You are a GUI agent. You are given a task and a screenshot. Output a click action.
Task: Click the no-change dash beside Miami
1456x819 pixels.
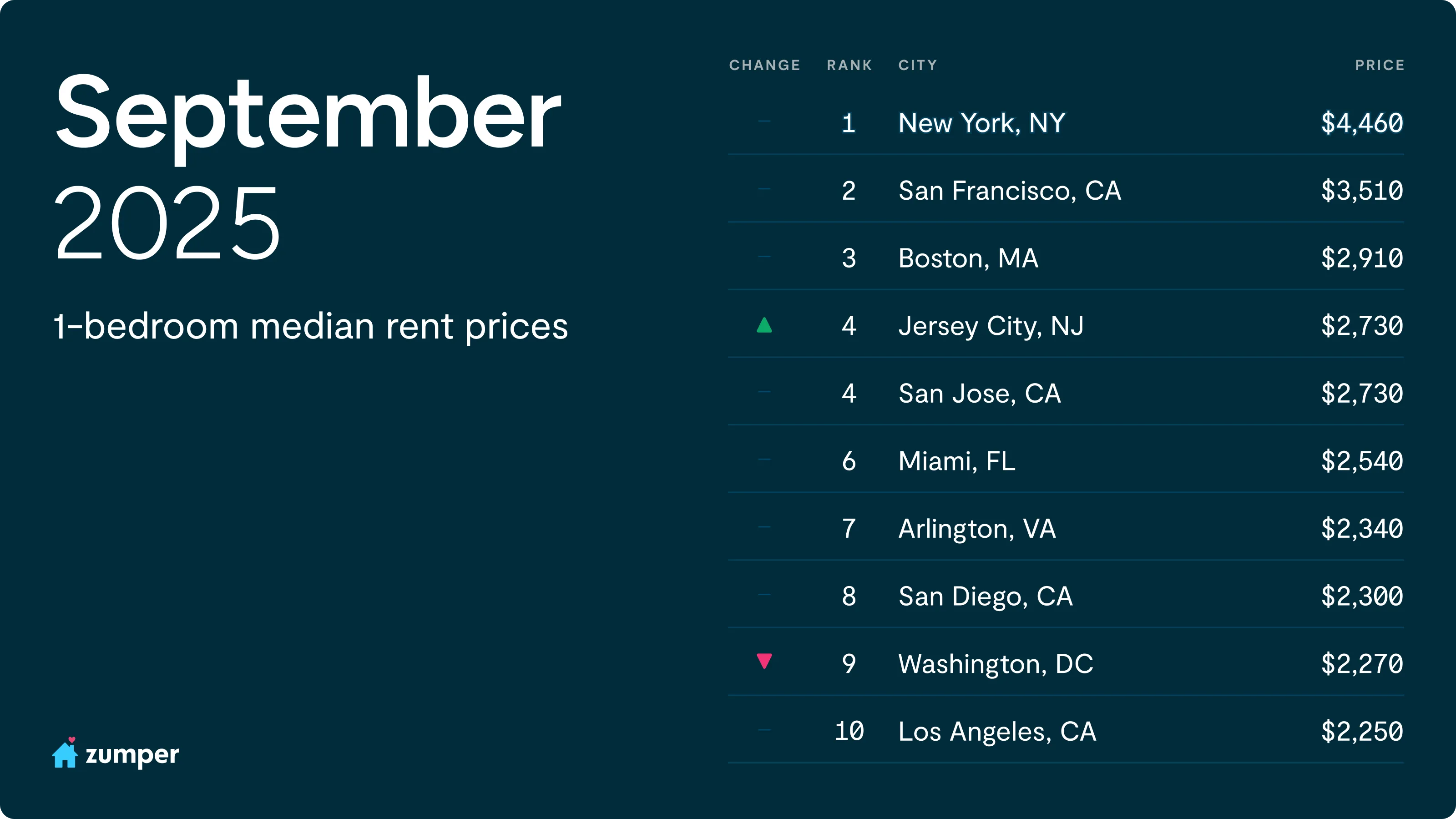point(764,460)
